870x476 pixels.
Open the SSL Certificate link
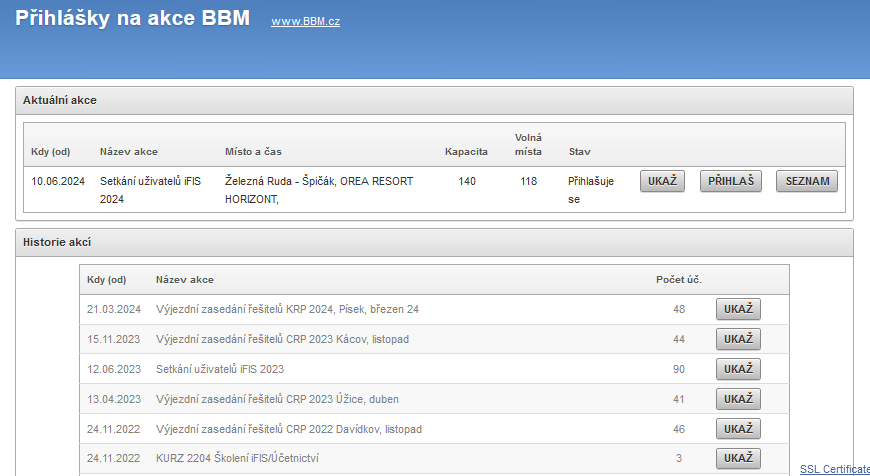[834, 469]
